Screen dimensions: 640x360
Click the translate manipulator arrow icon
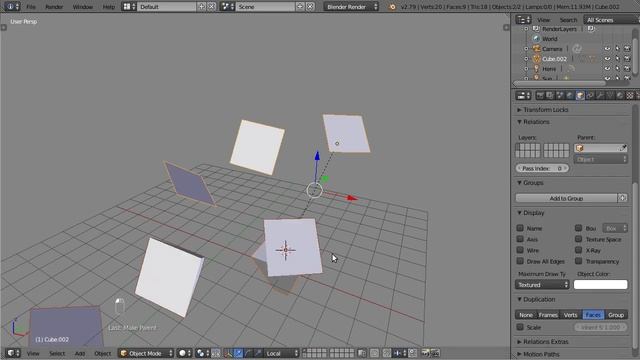238,353
